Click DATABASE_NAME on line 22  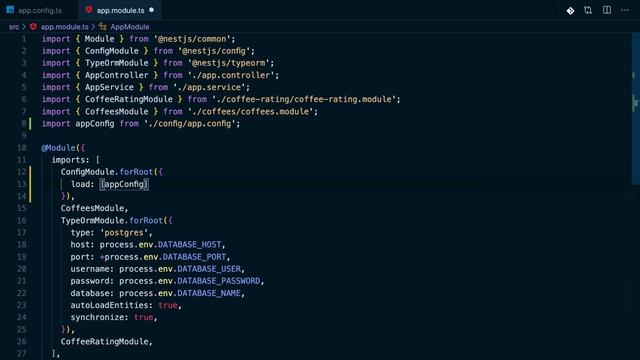click(209, 293)
